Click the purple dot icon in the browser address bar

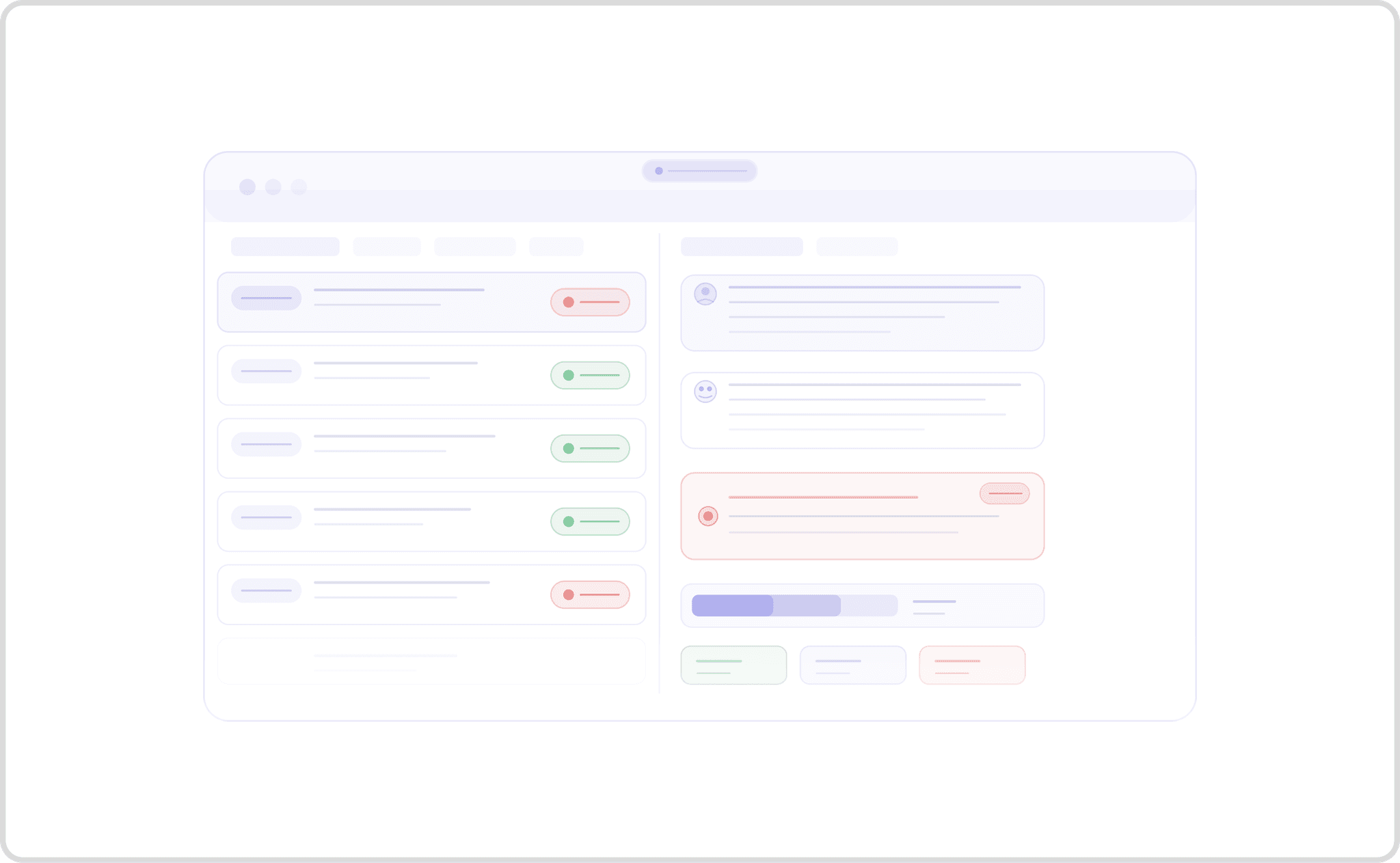(x=658, y=172)
